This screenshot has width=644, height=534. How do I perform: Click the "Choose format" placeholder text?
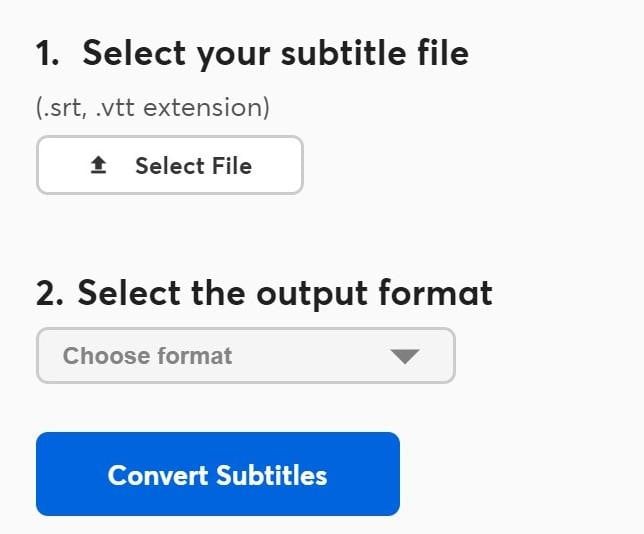pyautogui.click(x=147, y=356)
